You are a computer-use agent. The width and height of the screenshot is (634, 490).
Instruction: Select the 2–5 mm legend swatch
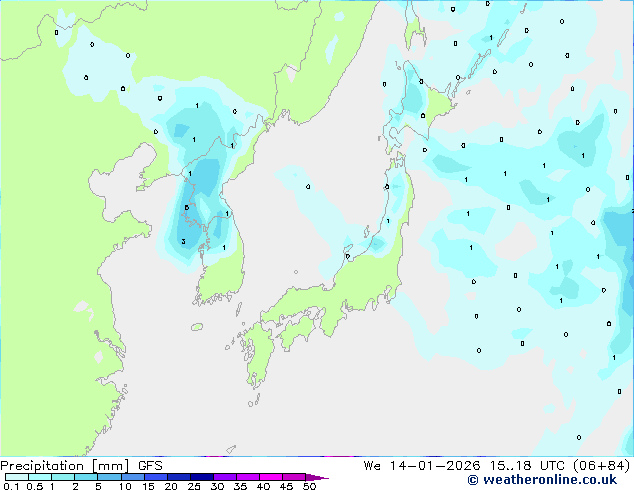pos(86,477)
